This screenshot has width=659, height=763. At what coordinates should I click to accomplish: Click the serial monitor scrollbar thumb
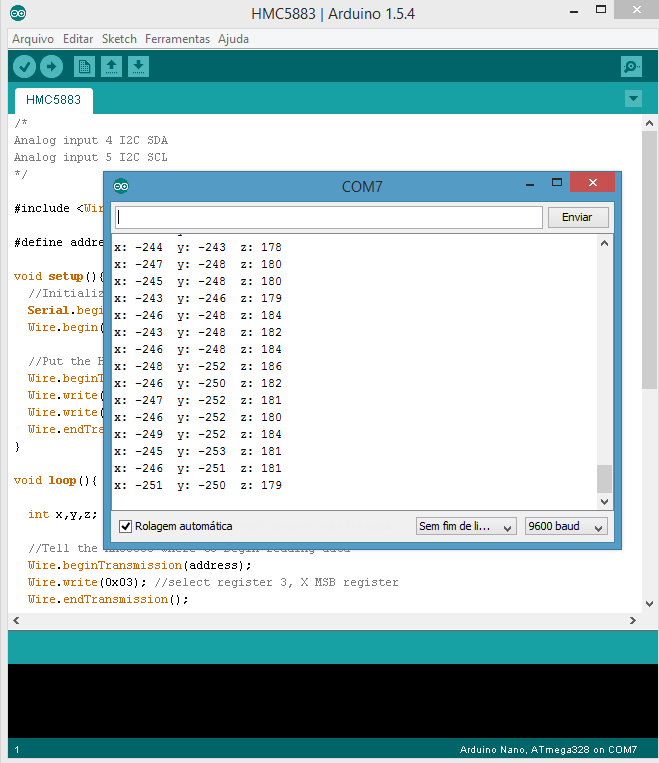point(604,479)
